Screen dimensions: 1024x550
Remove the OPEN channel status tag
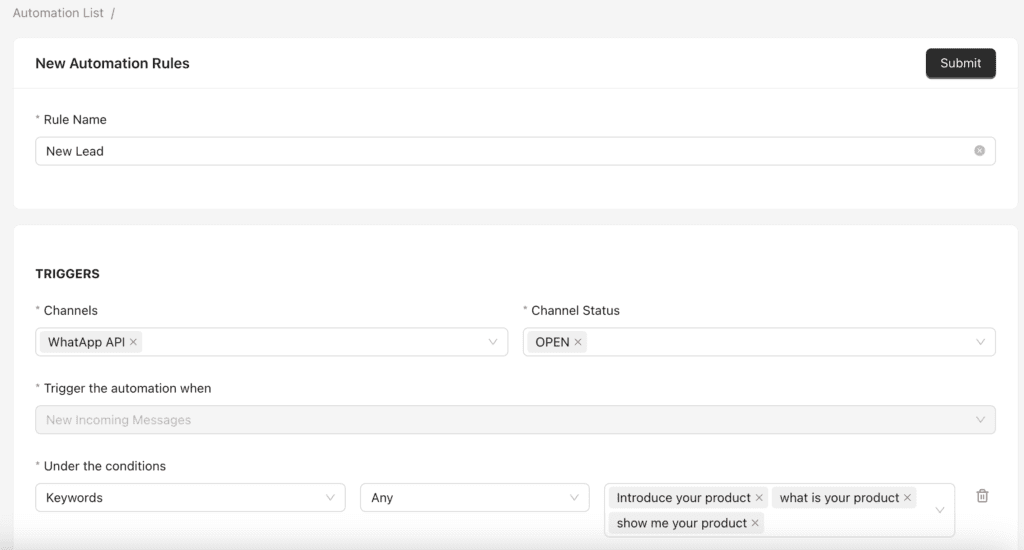coord(577,342)
